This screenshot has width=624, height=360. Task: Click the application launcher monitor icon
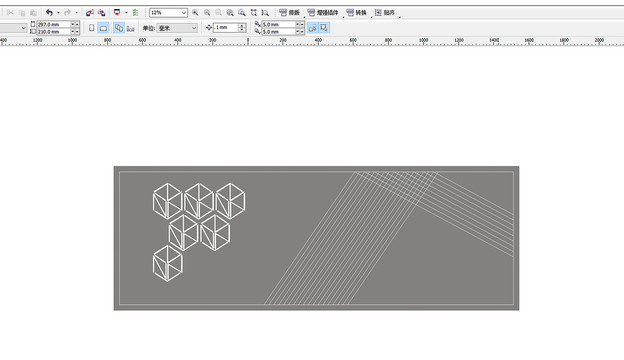pyautogui.click(x=117, y=13)
